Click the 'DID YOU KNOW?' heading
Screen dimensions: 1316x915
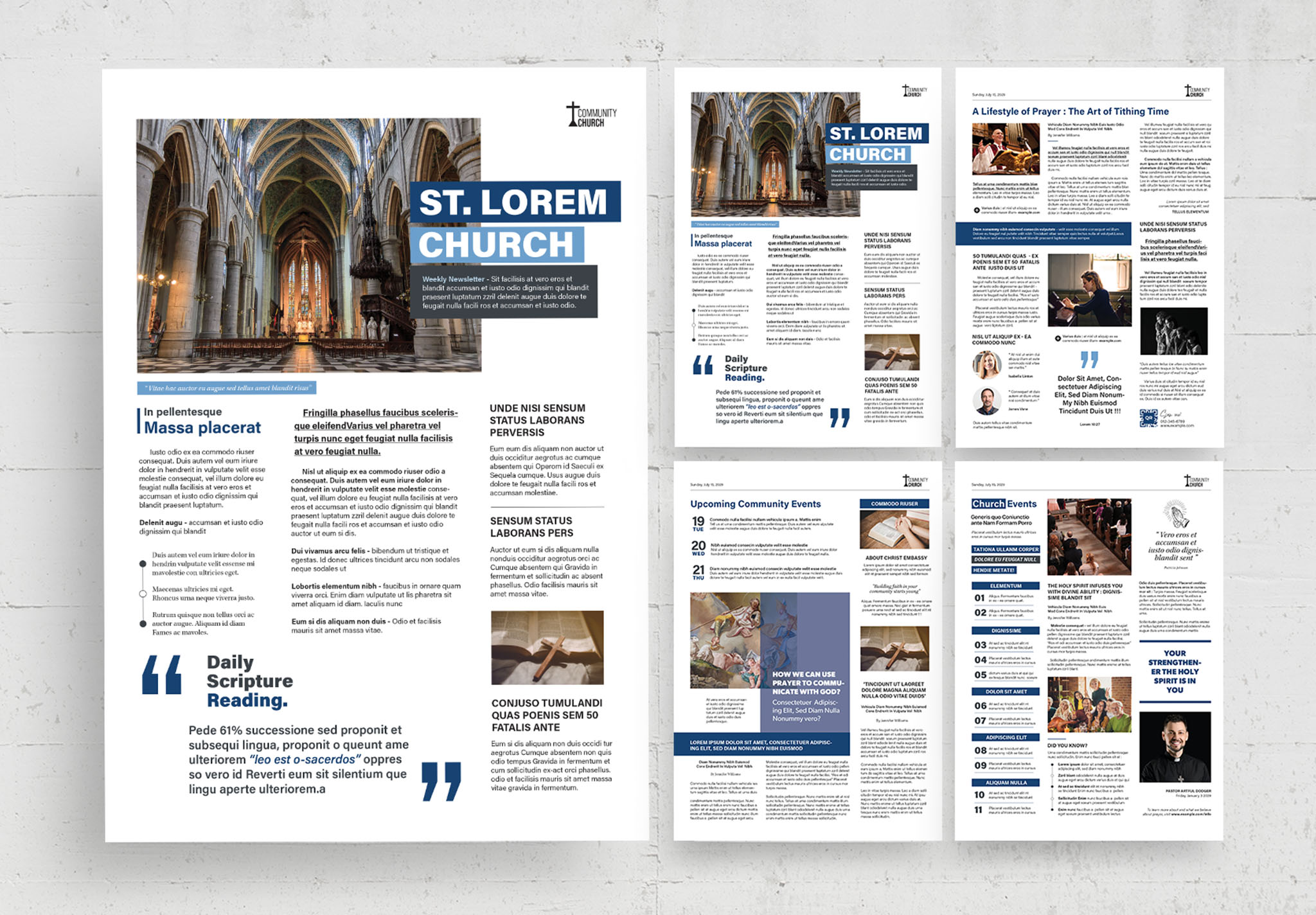(x=1067, y=745)
